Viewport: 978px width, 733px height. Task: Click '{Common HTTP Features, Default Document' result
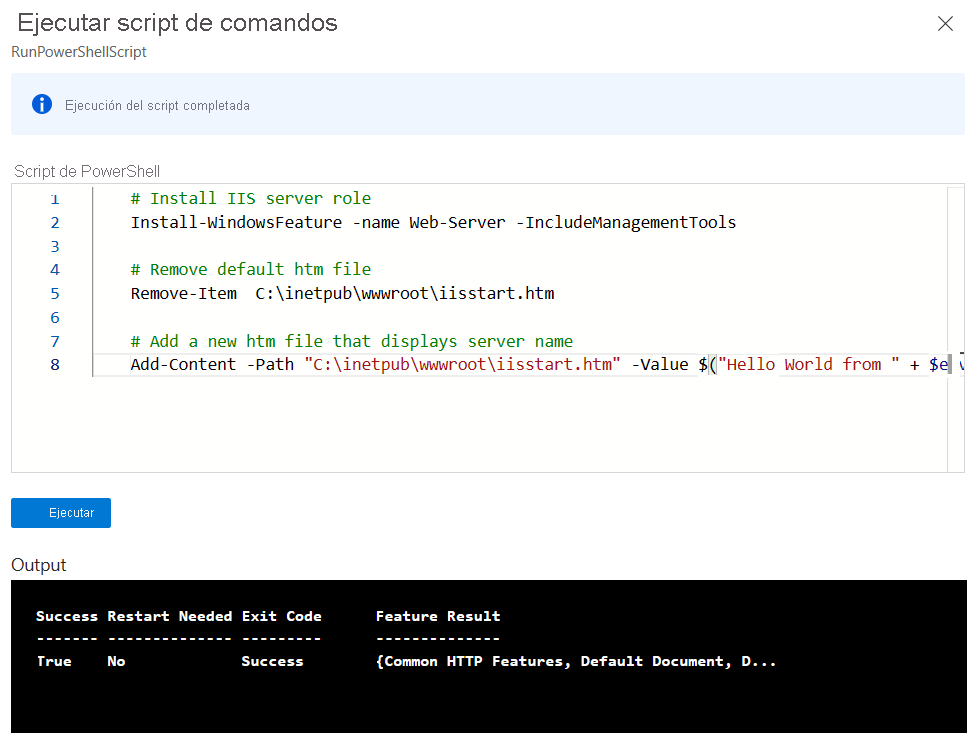tap(576, 661)
